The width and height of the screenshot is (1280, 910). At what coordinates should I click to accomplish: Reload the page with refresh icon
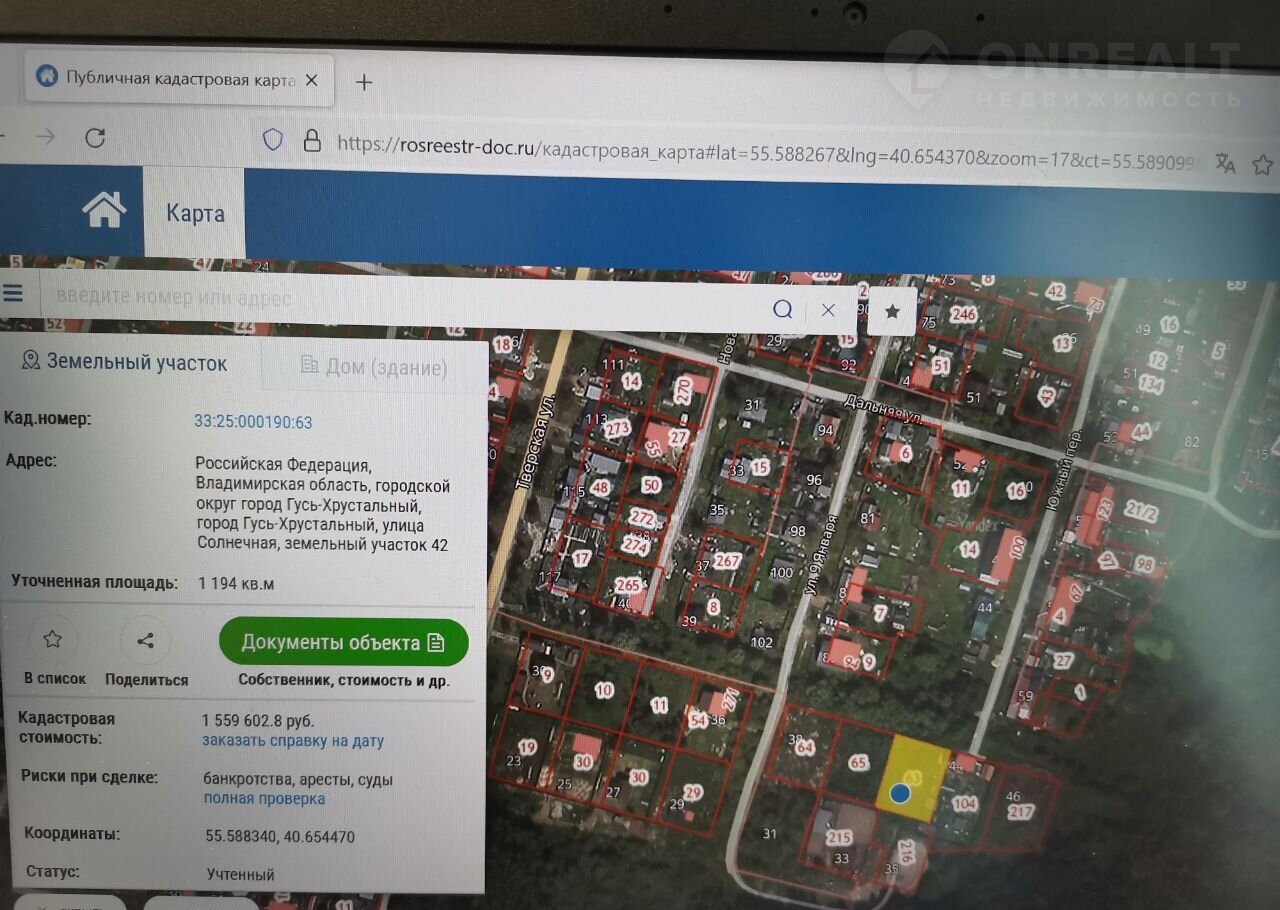click(95, 137)
